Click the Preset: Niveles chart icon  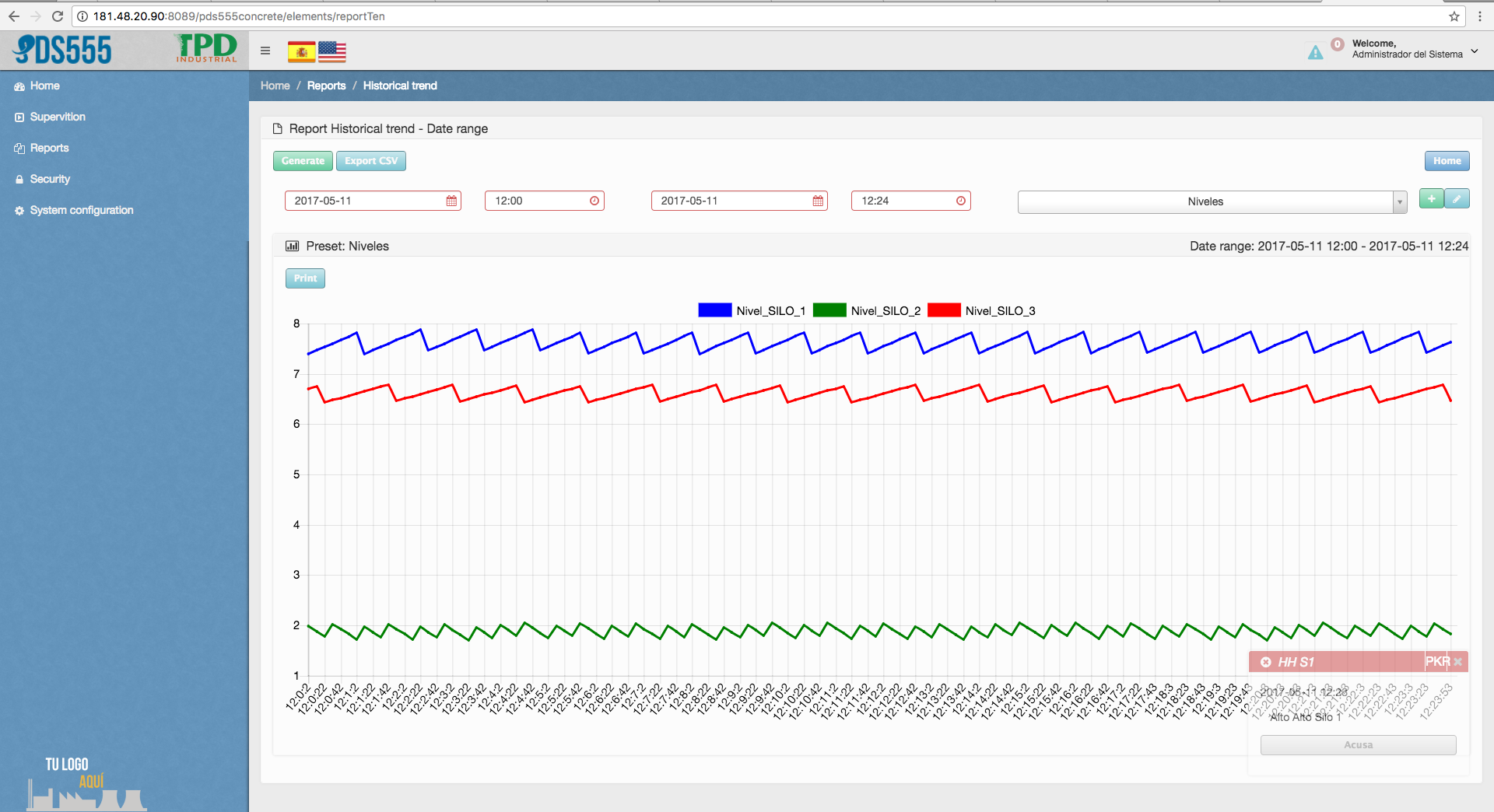[x=293, y=246]
